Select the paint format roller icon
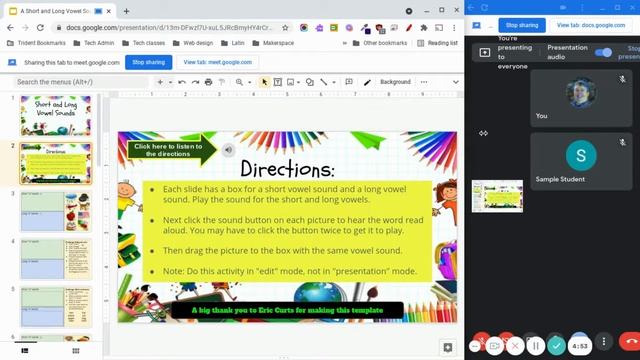 (x=222, y=82)
